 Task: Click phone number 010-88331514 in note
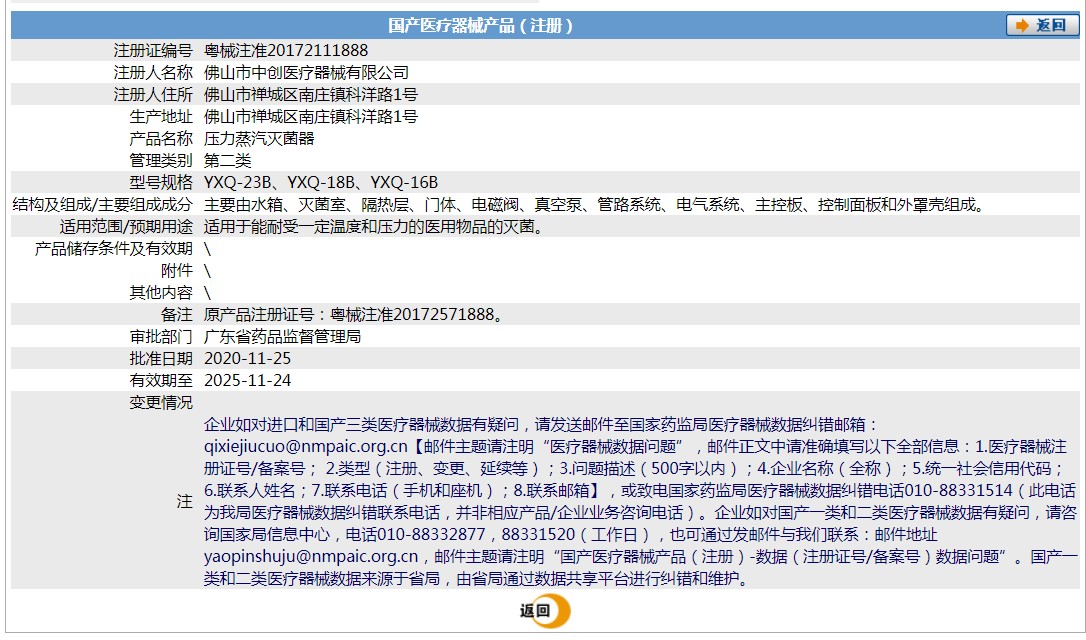pos(959,491)
